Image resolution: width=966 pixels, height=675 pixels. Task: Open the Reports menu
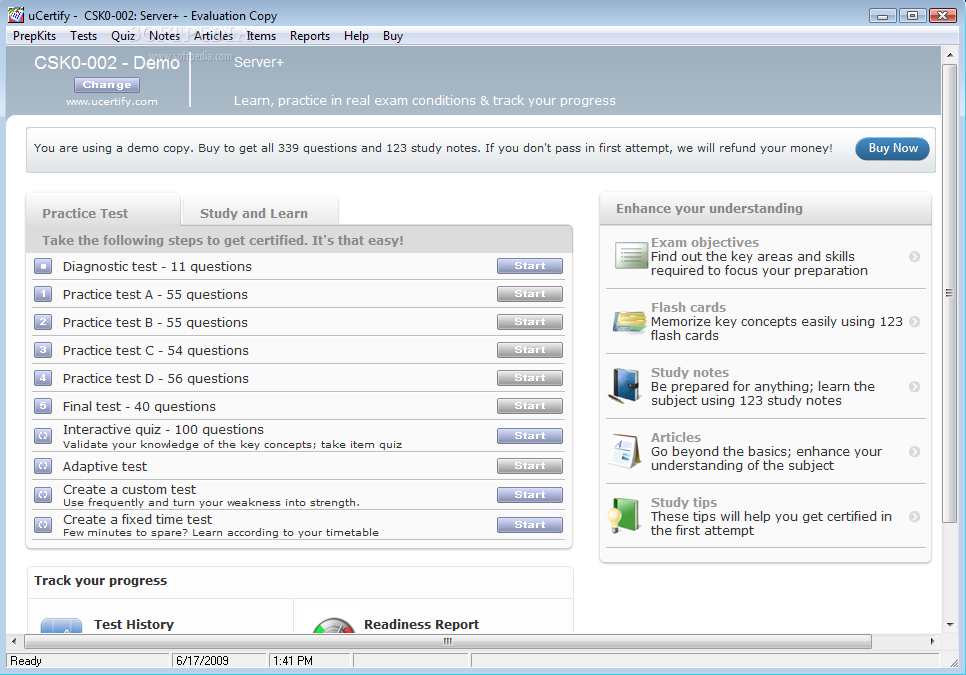(310, 36)
